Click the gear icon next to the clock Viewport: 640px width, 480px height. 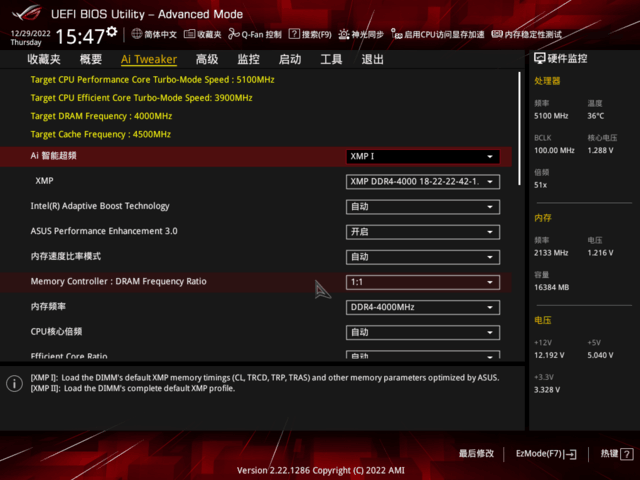click(x=112, y=33)
